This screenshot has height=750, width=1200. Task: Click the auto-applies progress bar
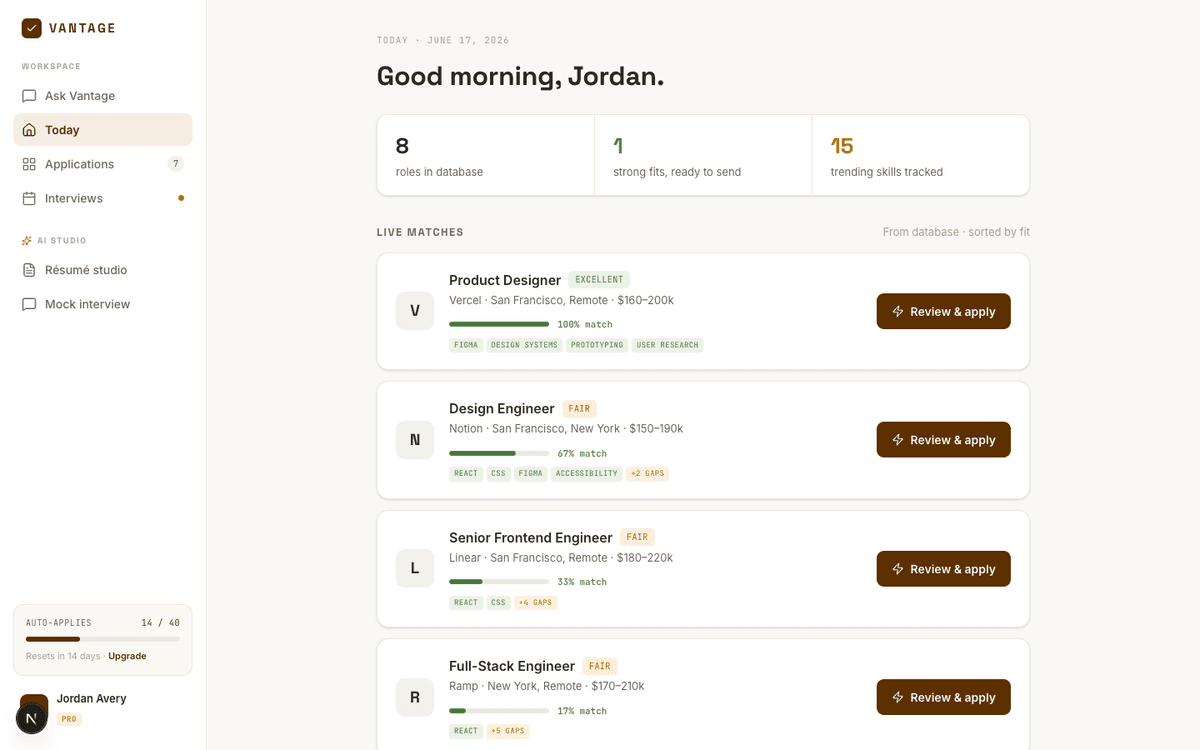pyautogui.click(x=103, y=639)
